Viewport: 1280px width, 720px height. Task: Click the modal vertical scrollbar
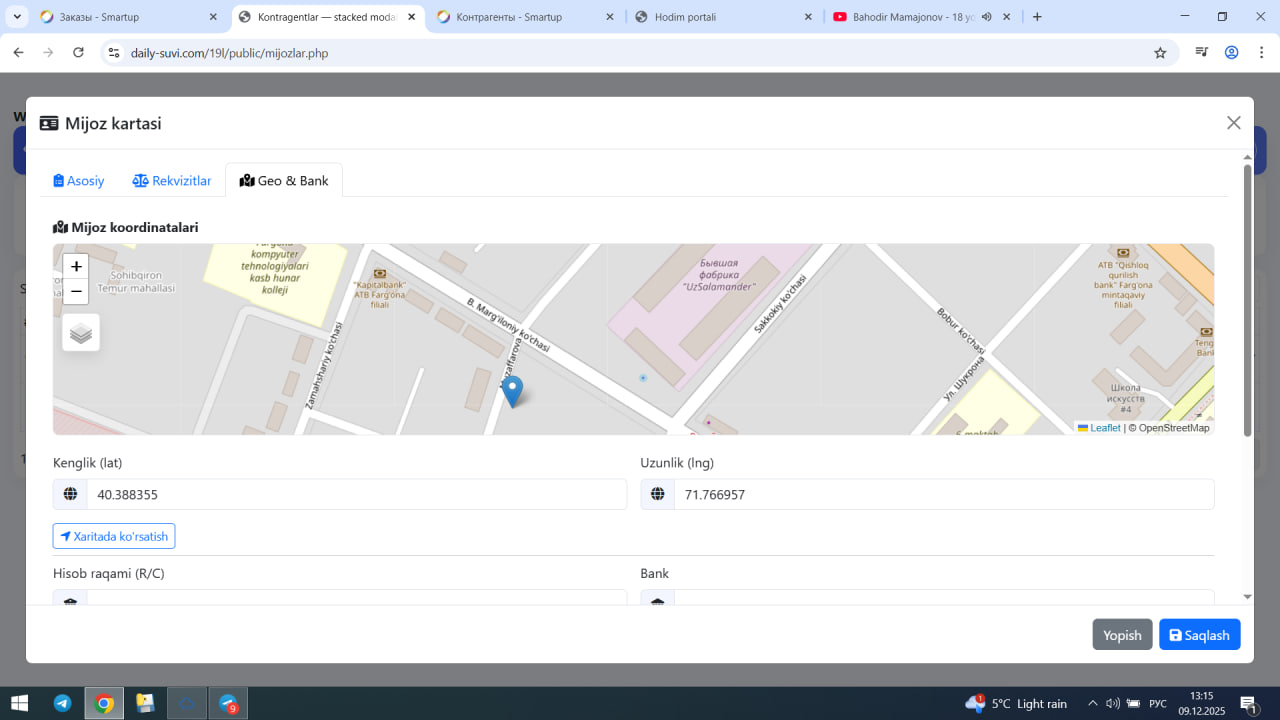tap(1247, 300)
